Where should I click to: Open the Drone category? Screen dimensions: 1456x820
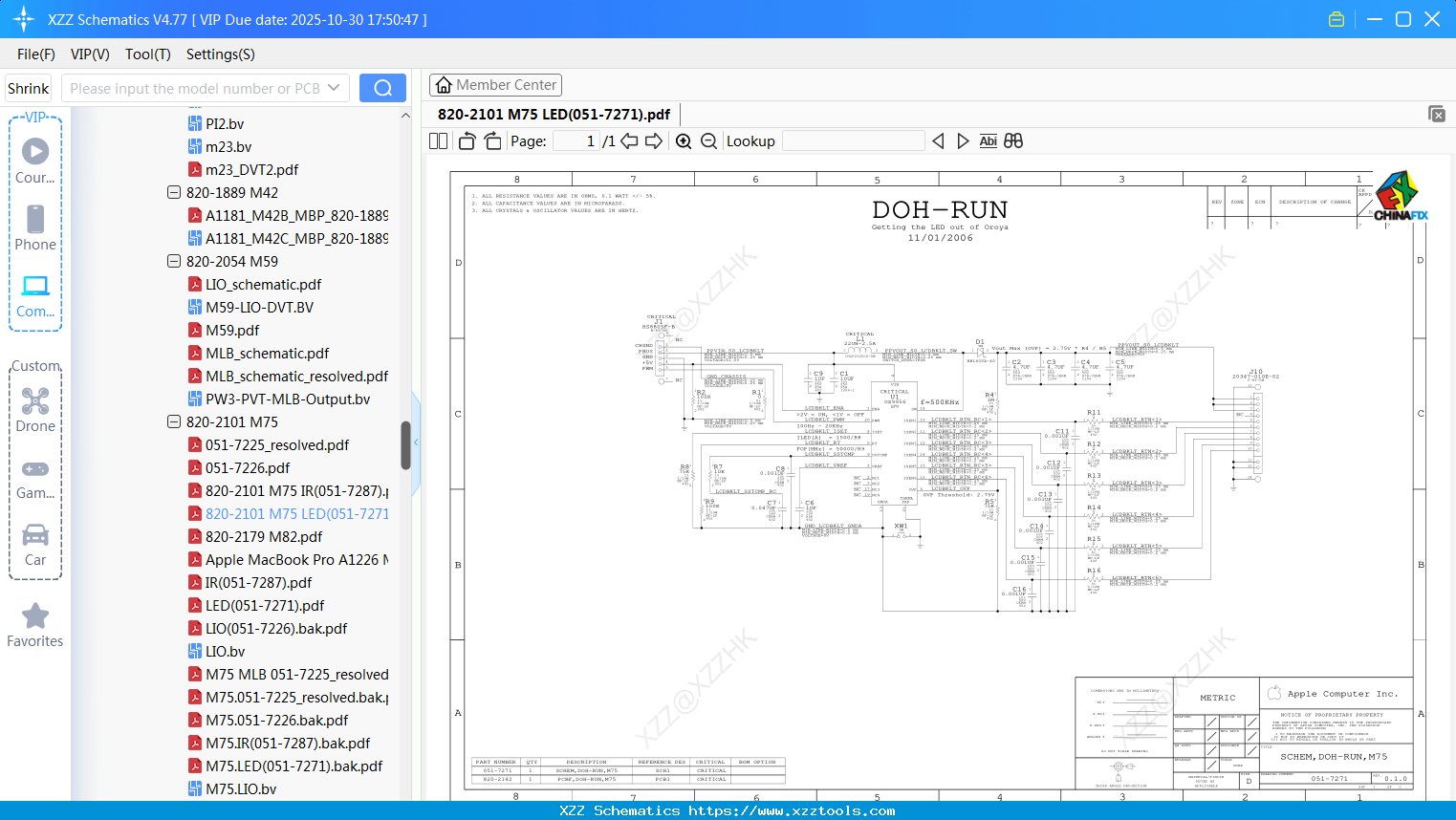pyautogui.click(x=35, y=410)
